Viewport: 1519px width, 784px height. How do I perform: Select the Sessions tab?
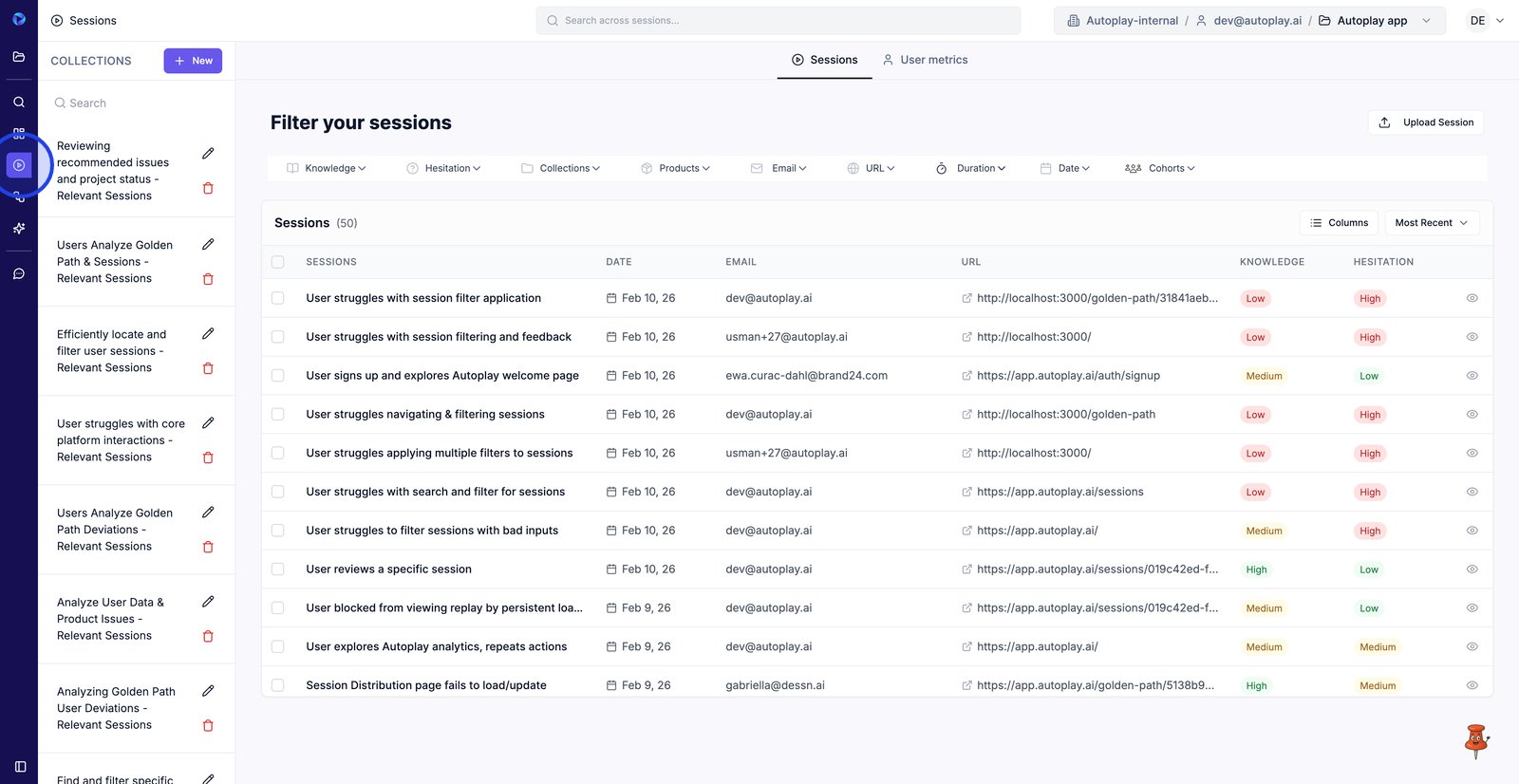pos(824,60)
